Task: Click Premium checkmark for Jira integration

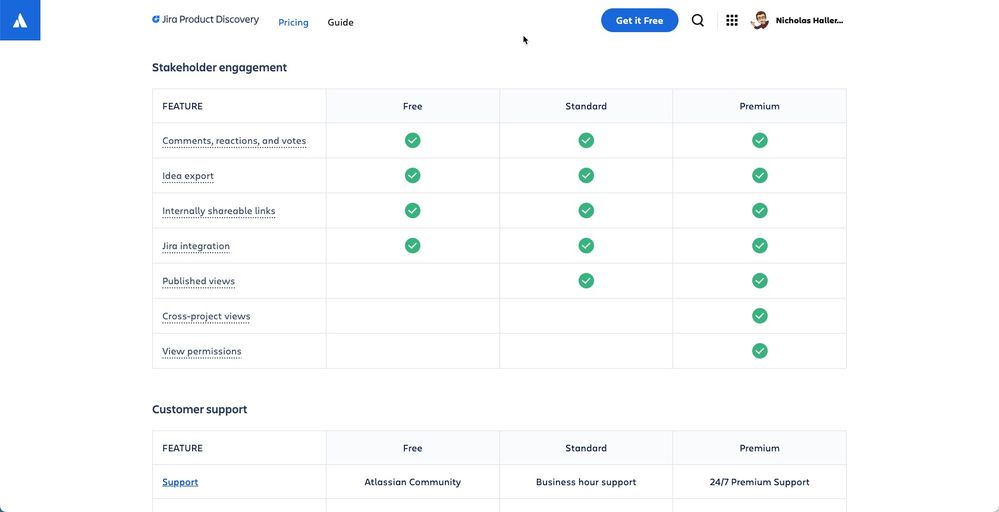Action: (x=759, y=245)
